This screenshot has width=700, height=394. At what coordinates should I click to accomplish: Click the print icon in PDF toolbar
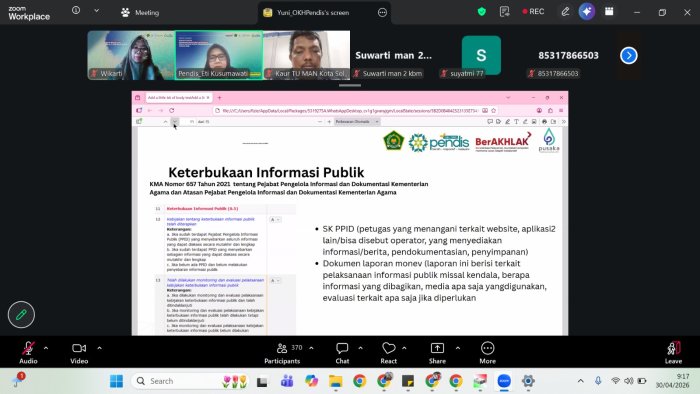pos(544,121)
